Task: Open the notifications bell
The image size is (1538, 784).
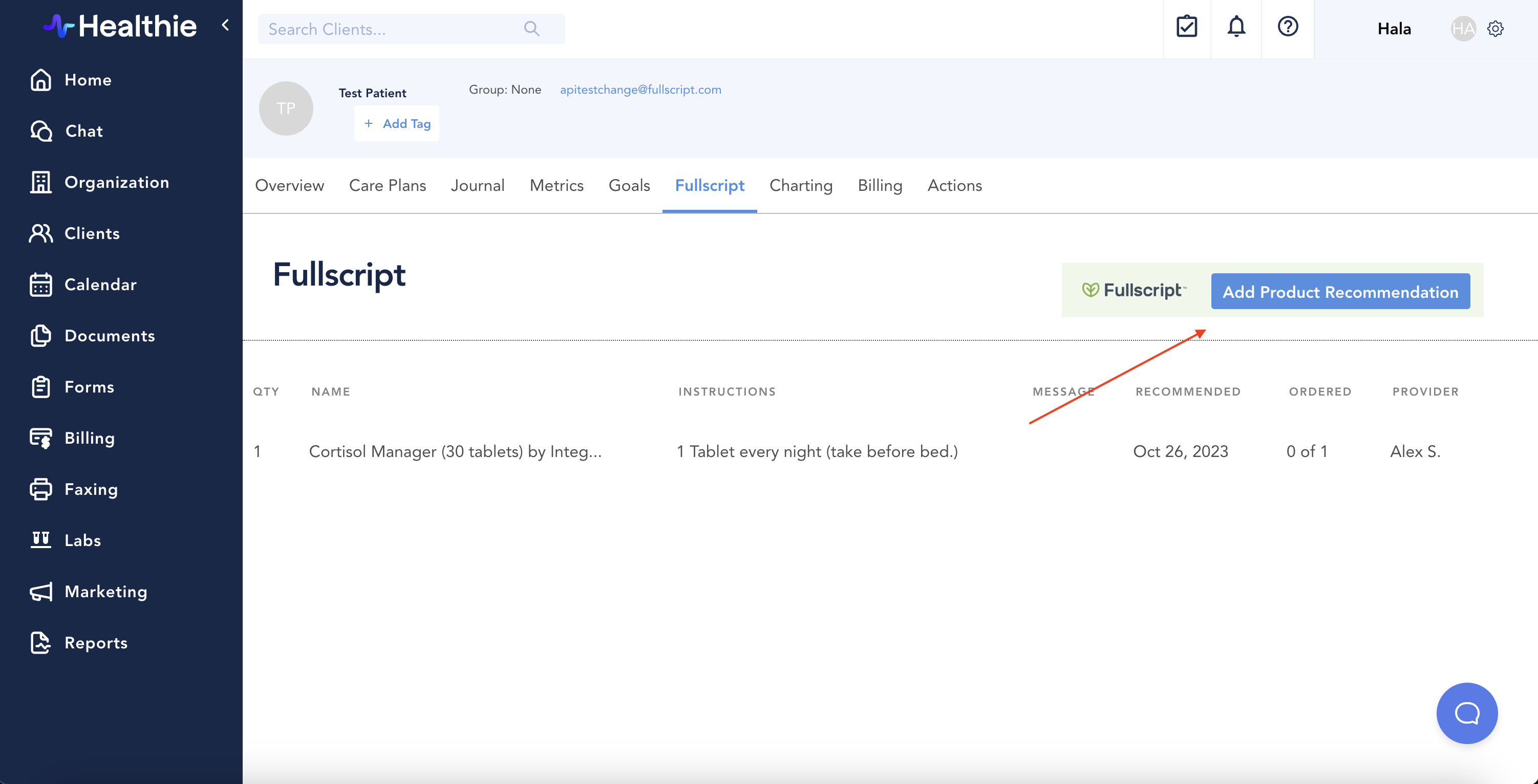Action: [1236, 27]
